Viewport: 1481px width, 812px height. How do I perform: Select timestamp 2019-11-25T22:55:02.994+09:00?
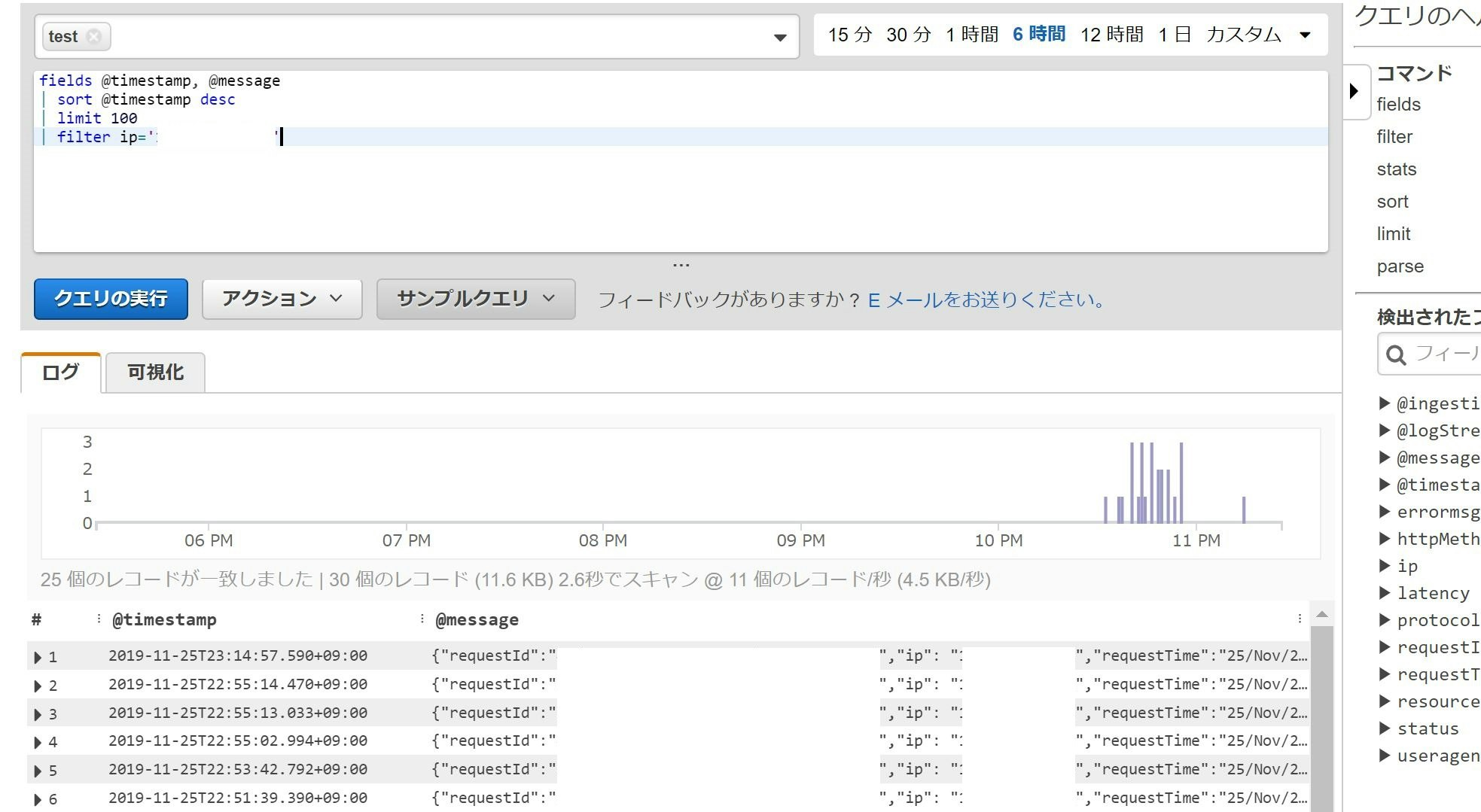point(238,741)
